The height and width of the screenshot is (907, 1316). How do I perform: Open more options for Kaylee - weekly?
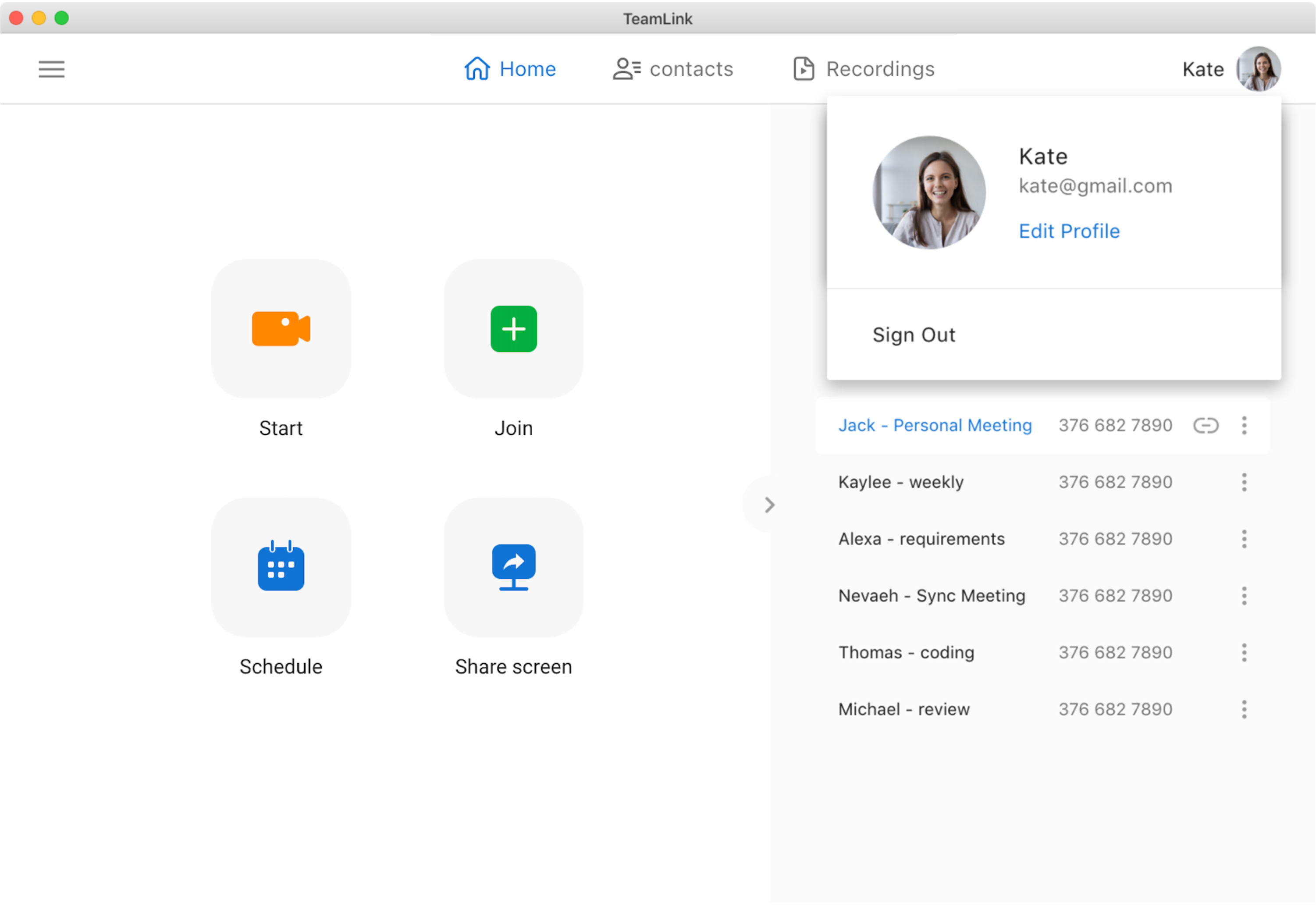click(1244, 482)
